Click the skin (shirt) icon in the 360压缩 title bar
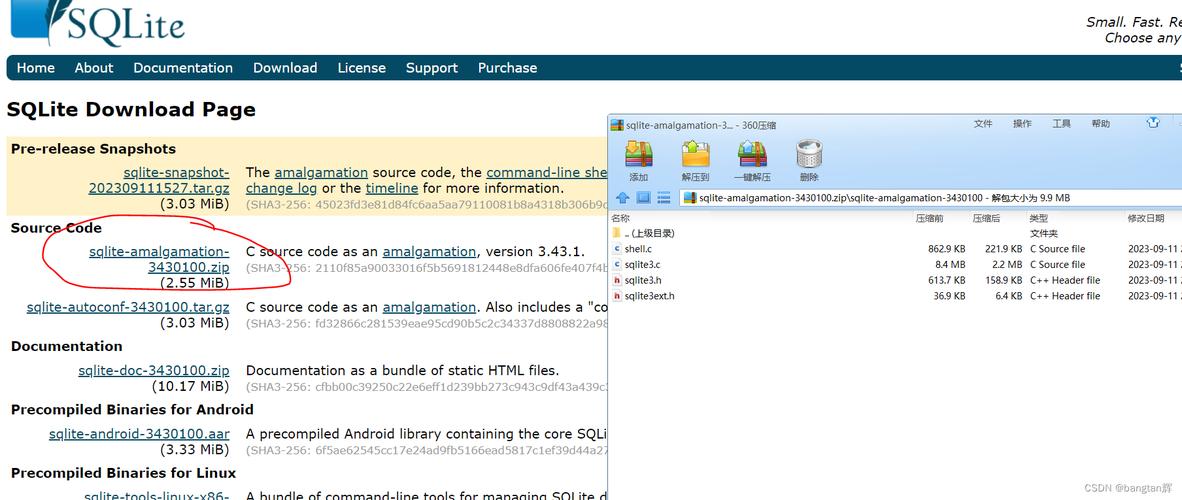1182x500 pixels. click(x=1153, y=122)
